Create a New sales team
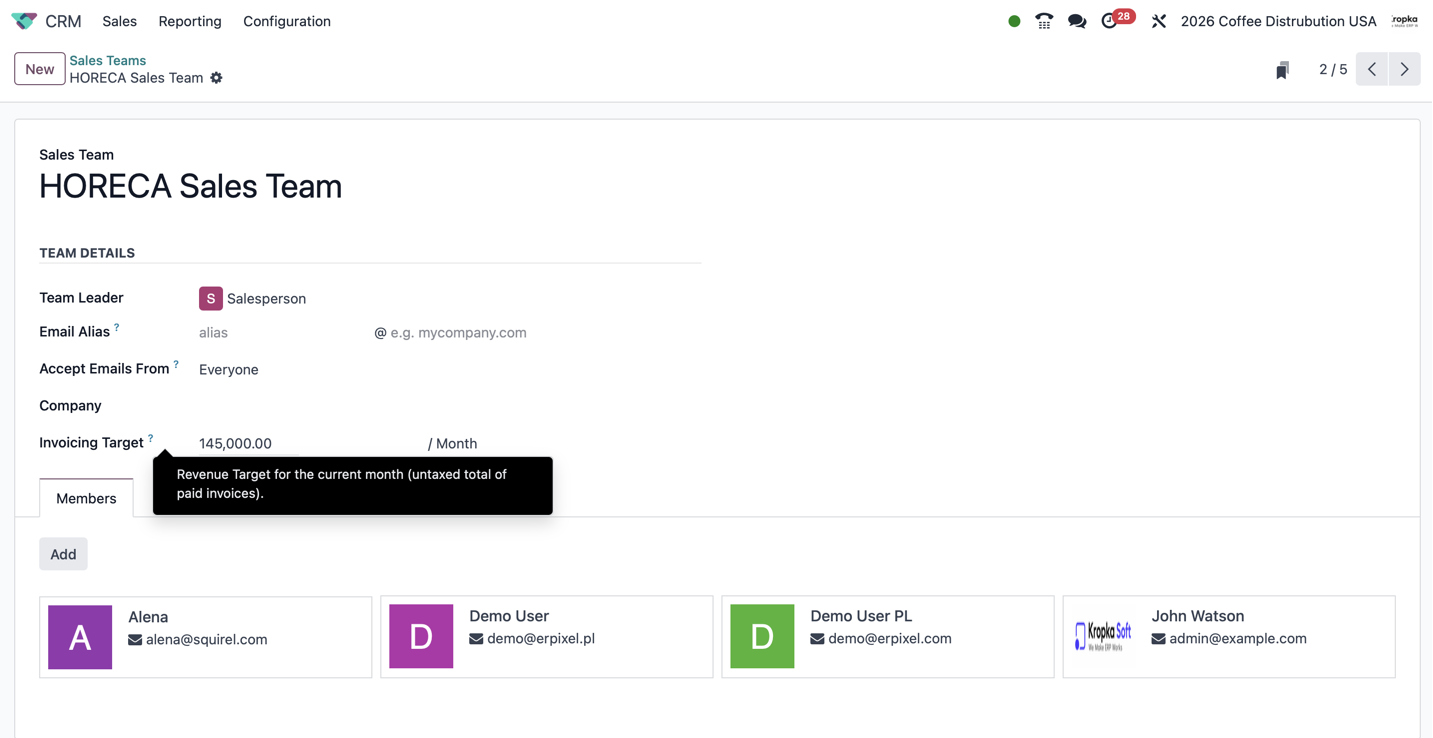This screenshot has height=738, width=1433. [x=40, y=69]
